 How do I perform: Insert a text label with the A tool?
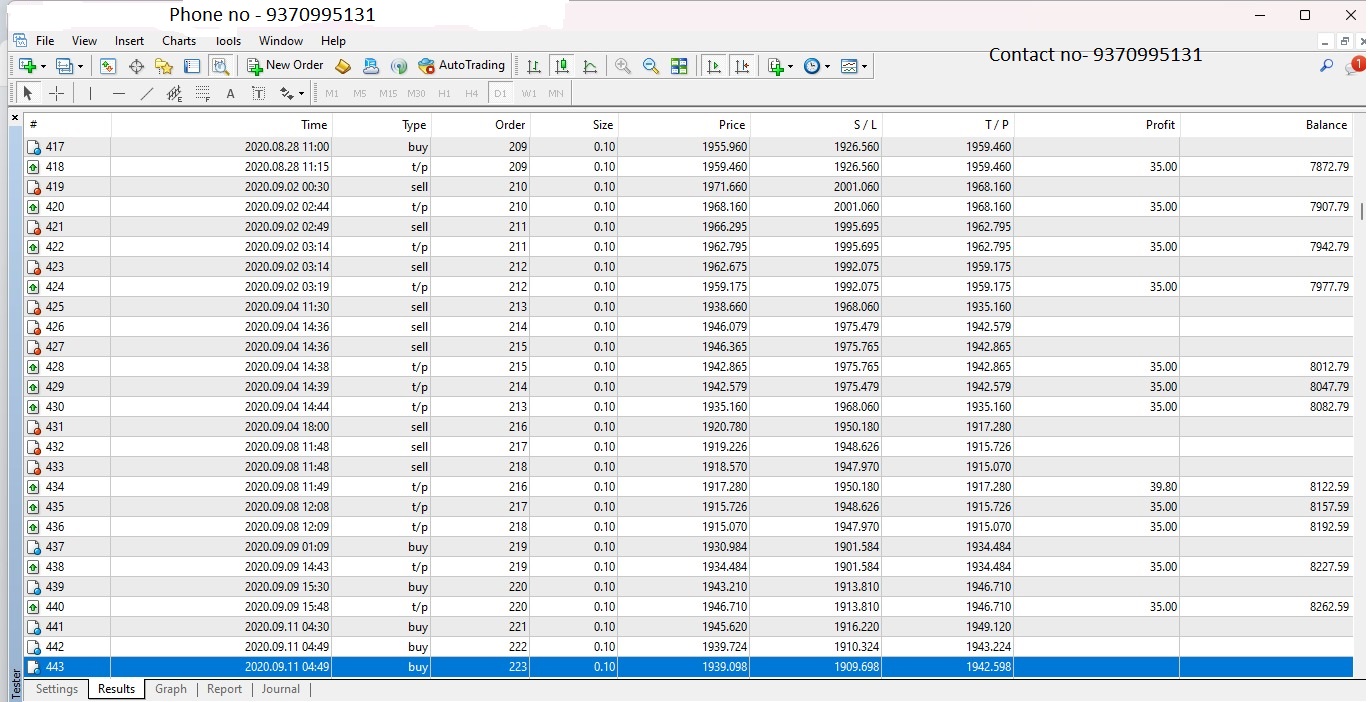230,94
